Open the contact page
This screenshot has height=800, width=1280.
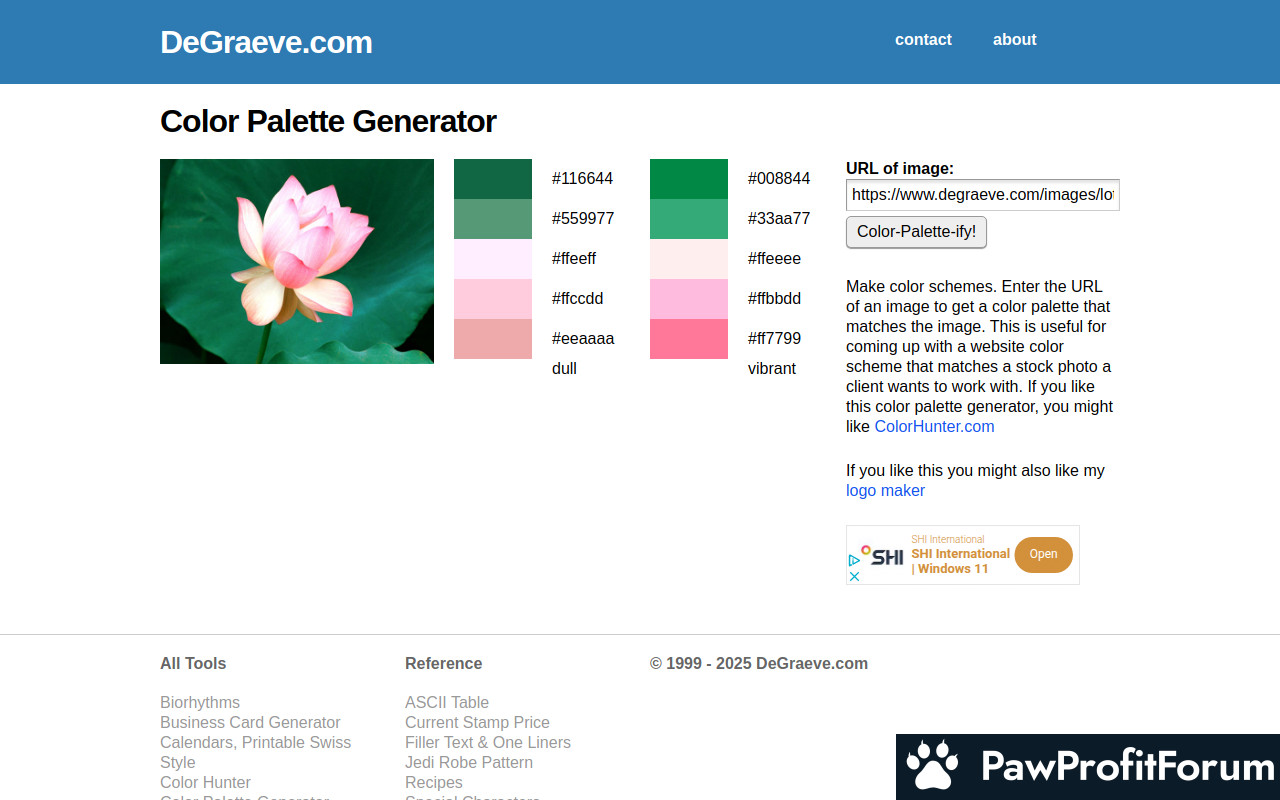923,40
